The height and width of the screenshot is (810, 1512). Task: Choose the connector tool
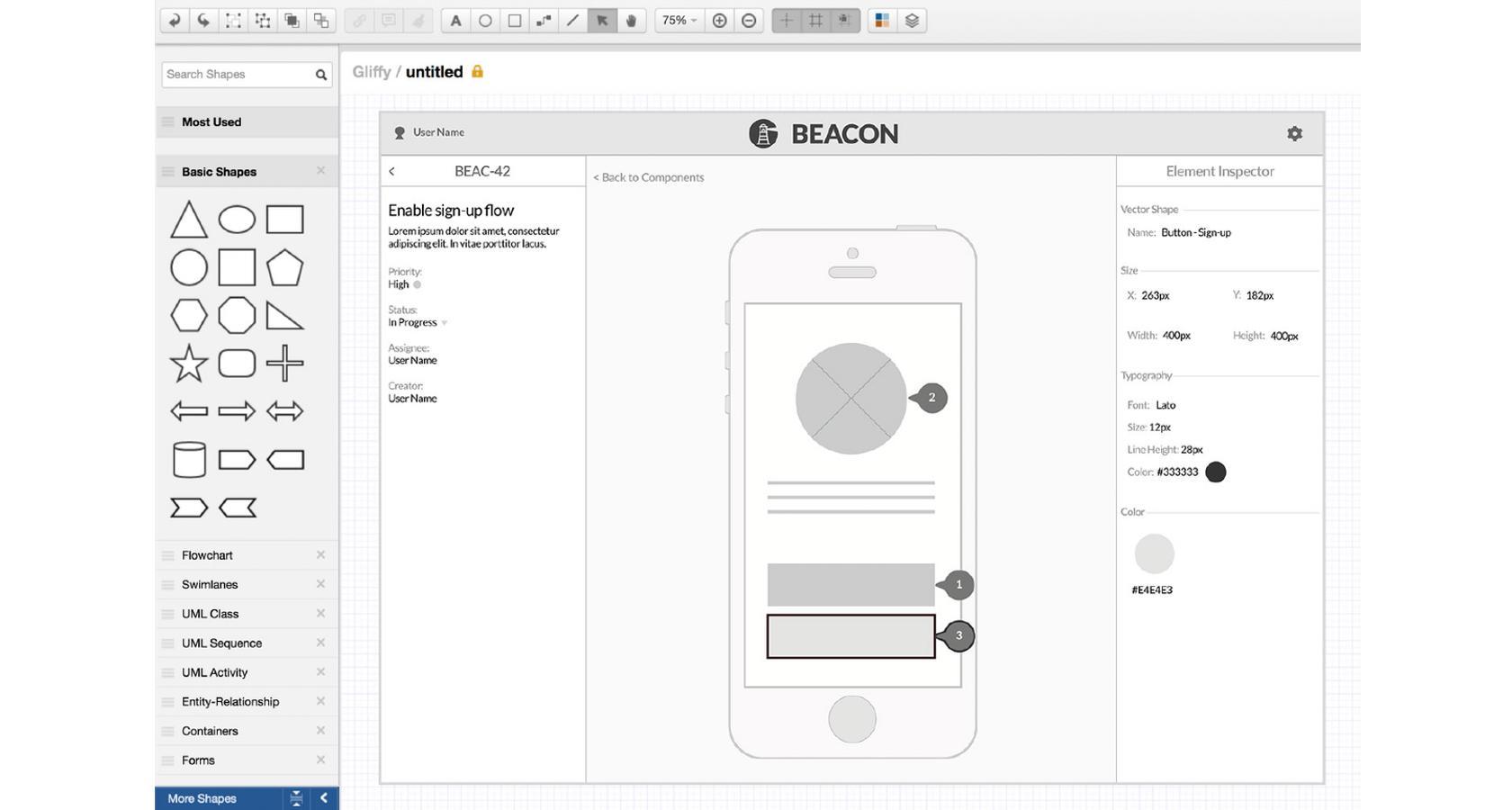(x=544, y=21)
